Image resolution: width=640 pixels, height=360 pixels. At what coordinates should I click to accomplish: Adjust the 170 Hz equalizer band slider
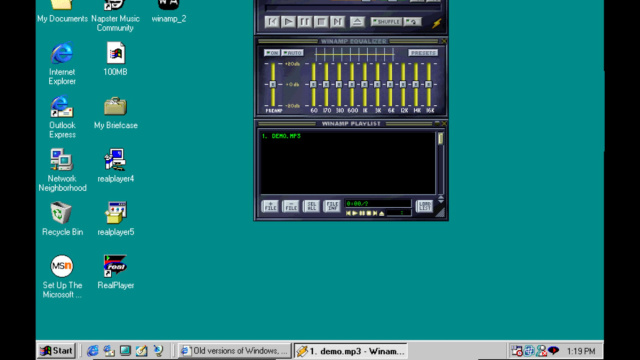tap(326, 84)
